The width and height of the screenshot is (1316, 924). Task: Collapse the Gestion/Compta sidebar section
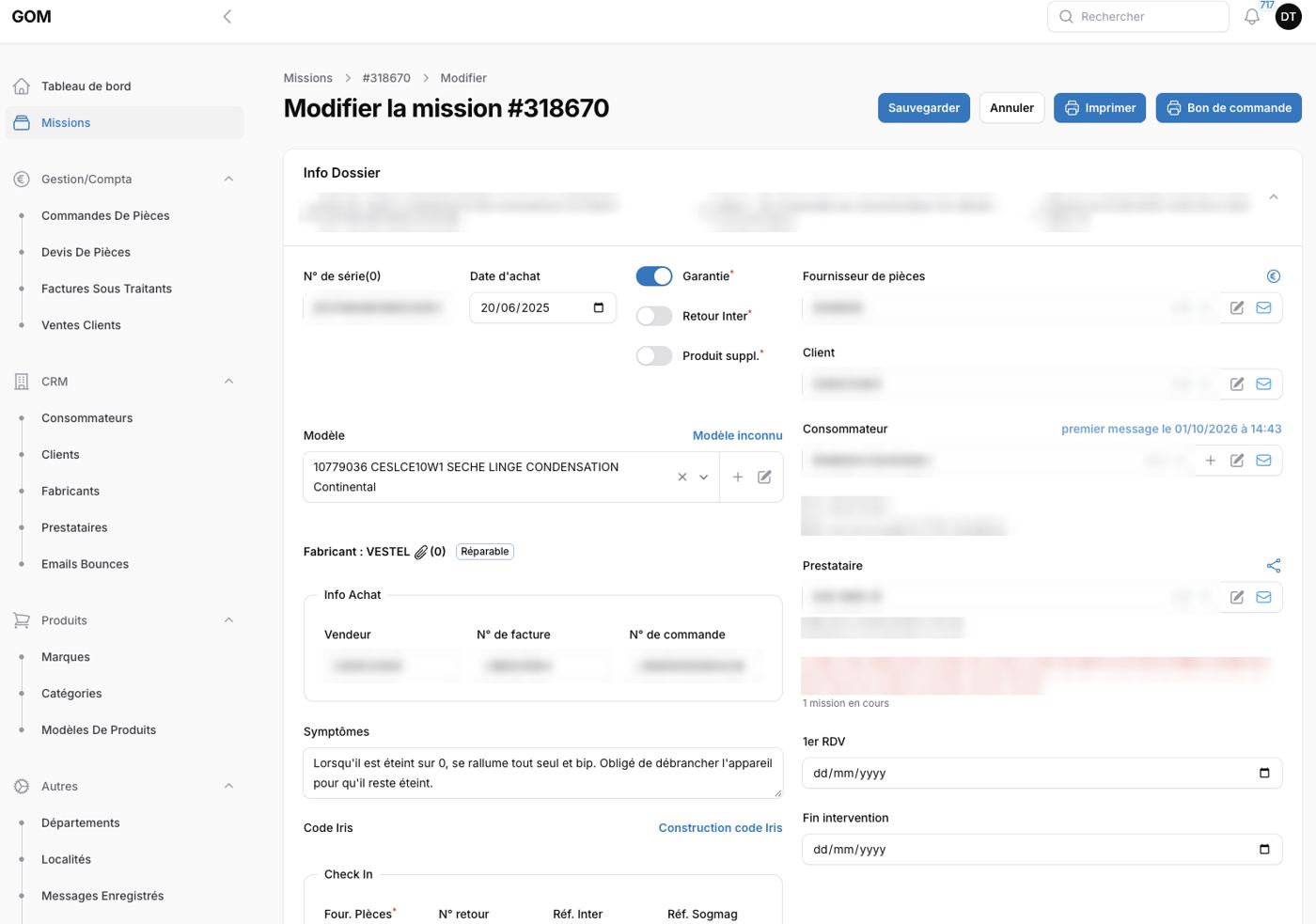pos(228,179)
